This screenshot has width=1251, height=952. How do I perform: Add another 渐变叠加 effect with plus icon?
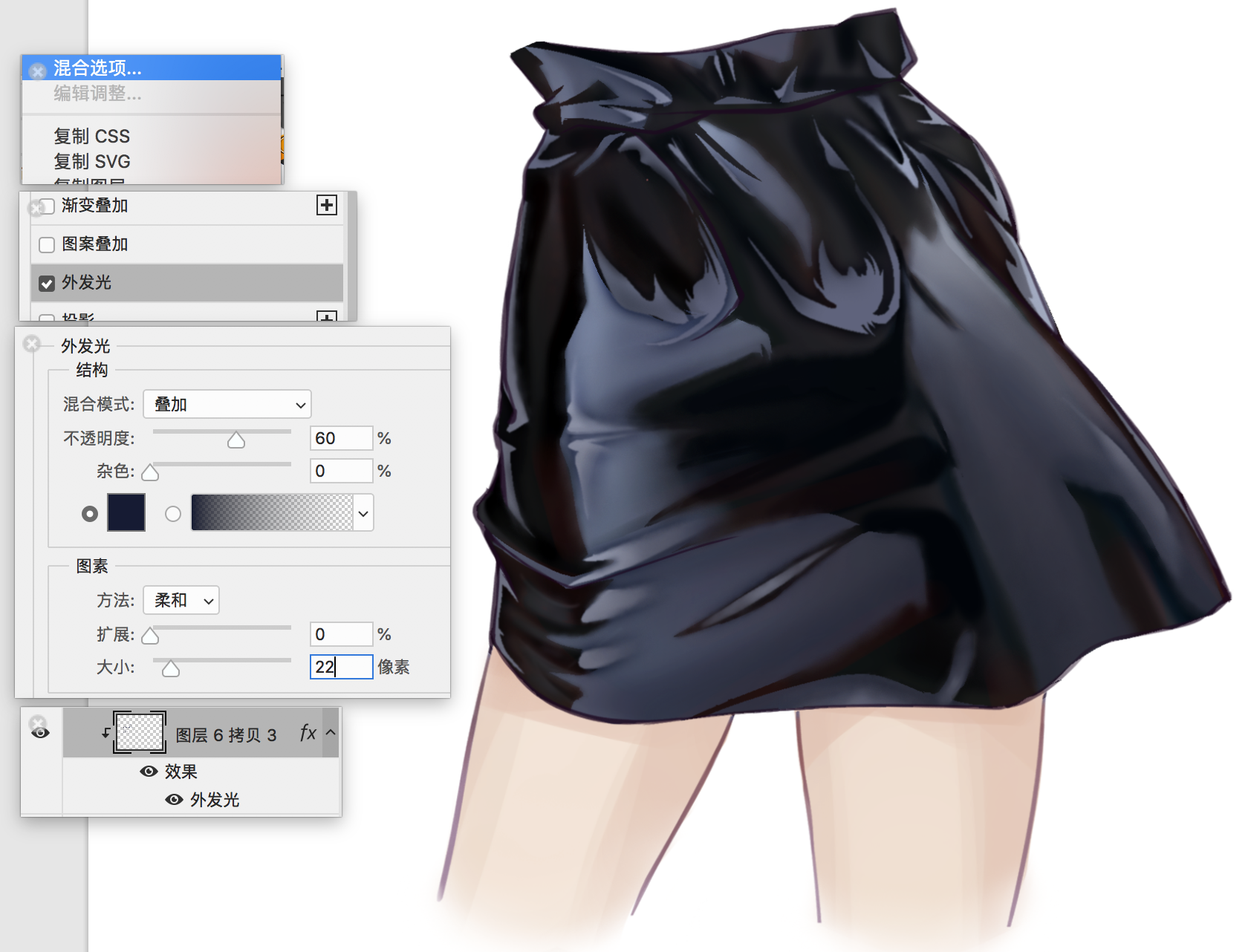[327, 205]
